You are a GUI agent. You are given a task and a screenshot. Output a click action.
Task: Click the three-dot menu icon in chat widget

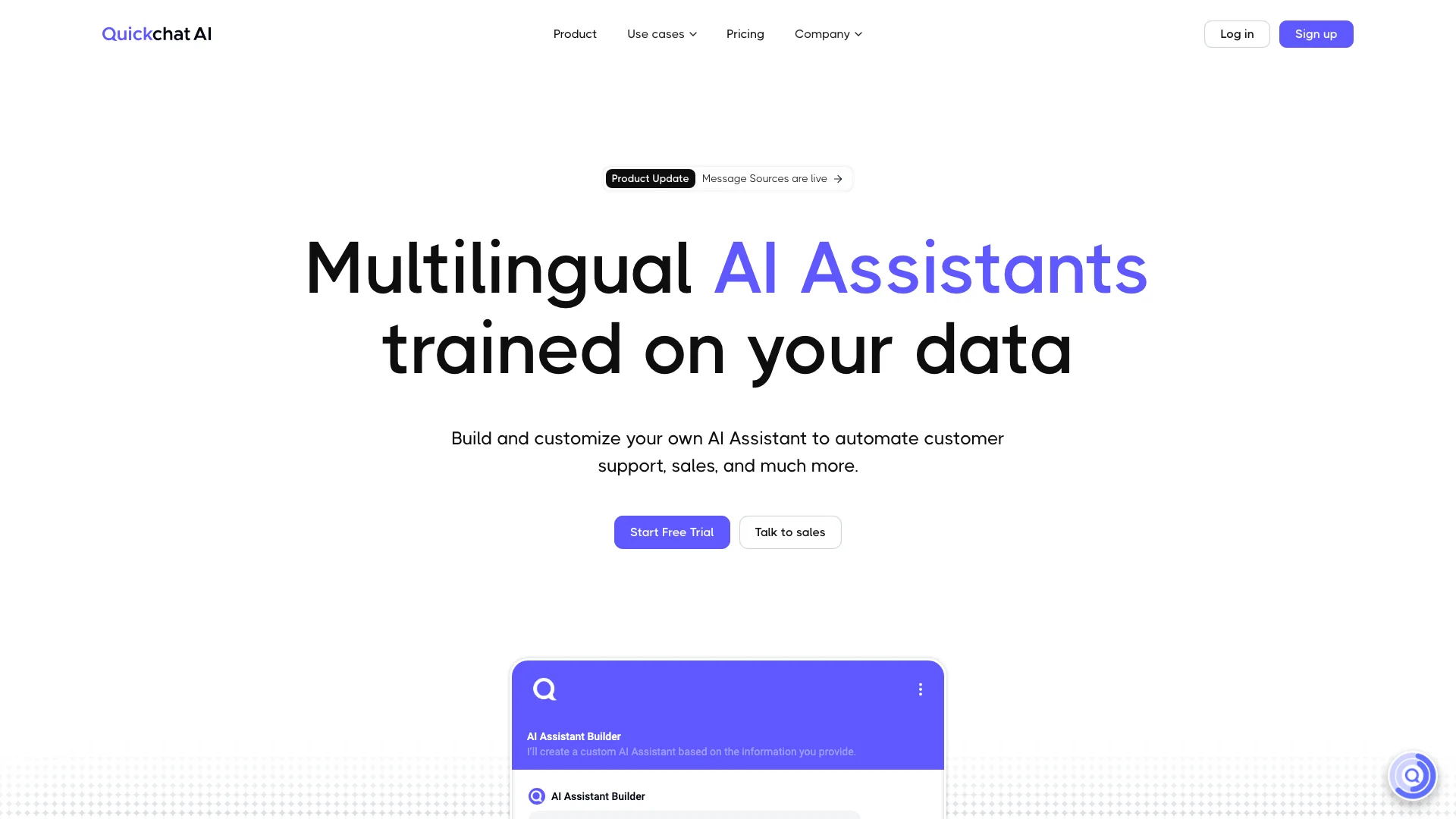coord(919,689)
